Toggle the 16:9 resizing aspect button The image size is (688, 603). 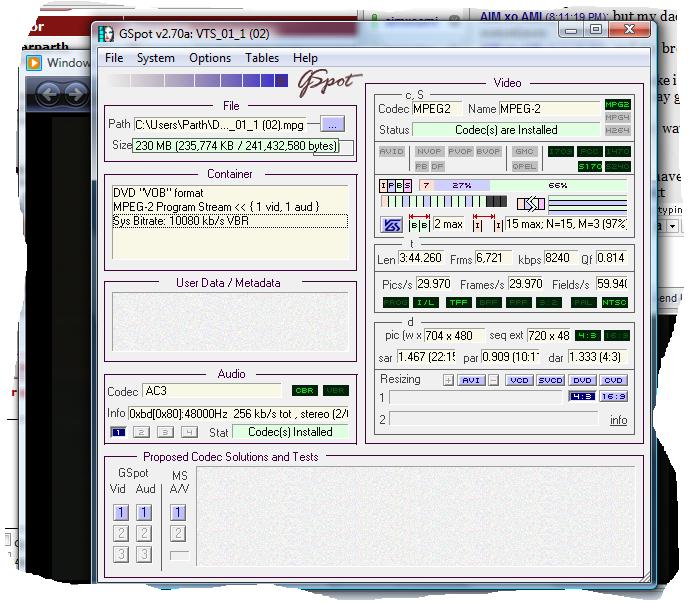click(613, 396)
